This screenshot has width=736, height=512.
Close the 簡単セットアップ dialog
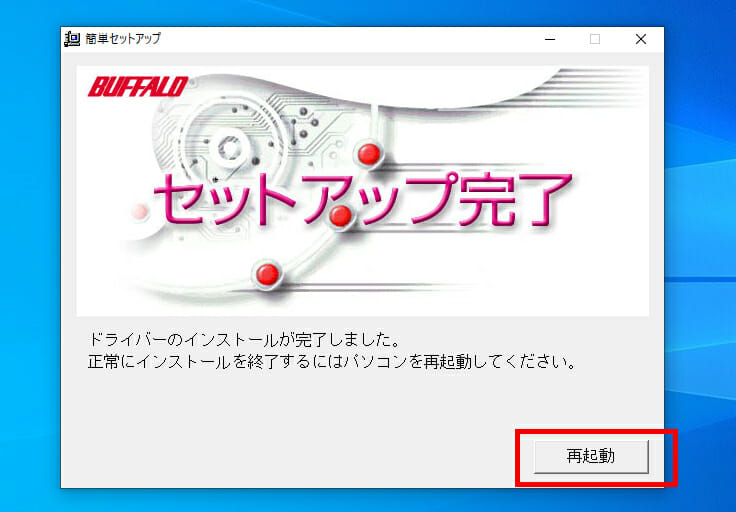click(641, 39)
